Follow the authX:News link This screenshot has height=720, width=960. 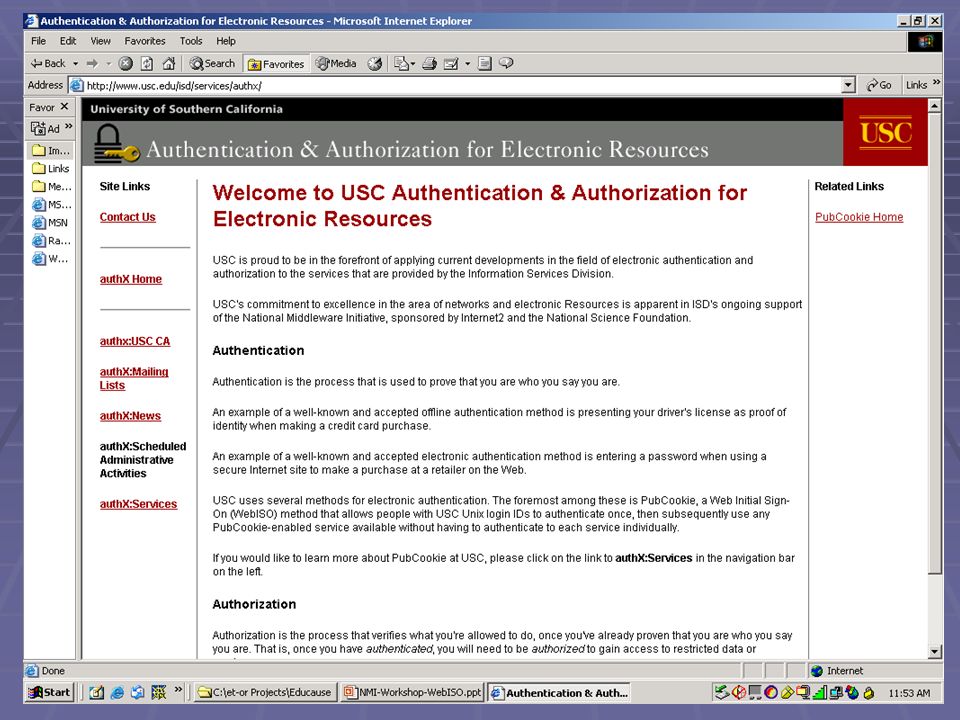coord(130,416)
